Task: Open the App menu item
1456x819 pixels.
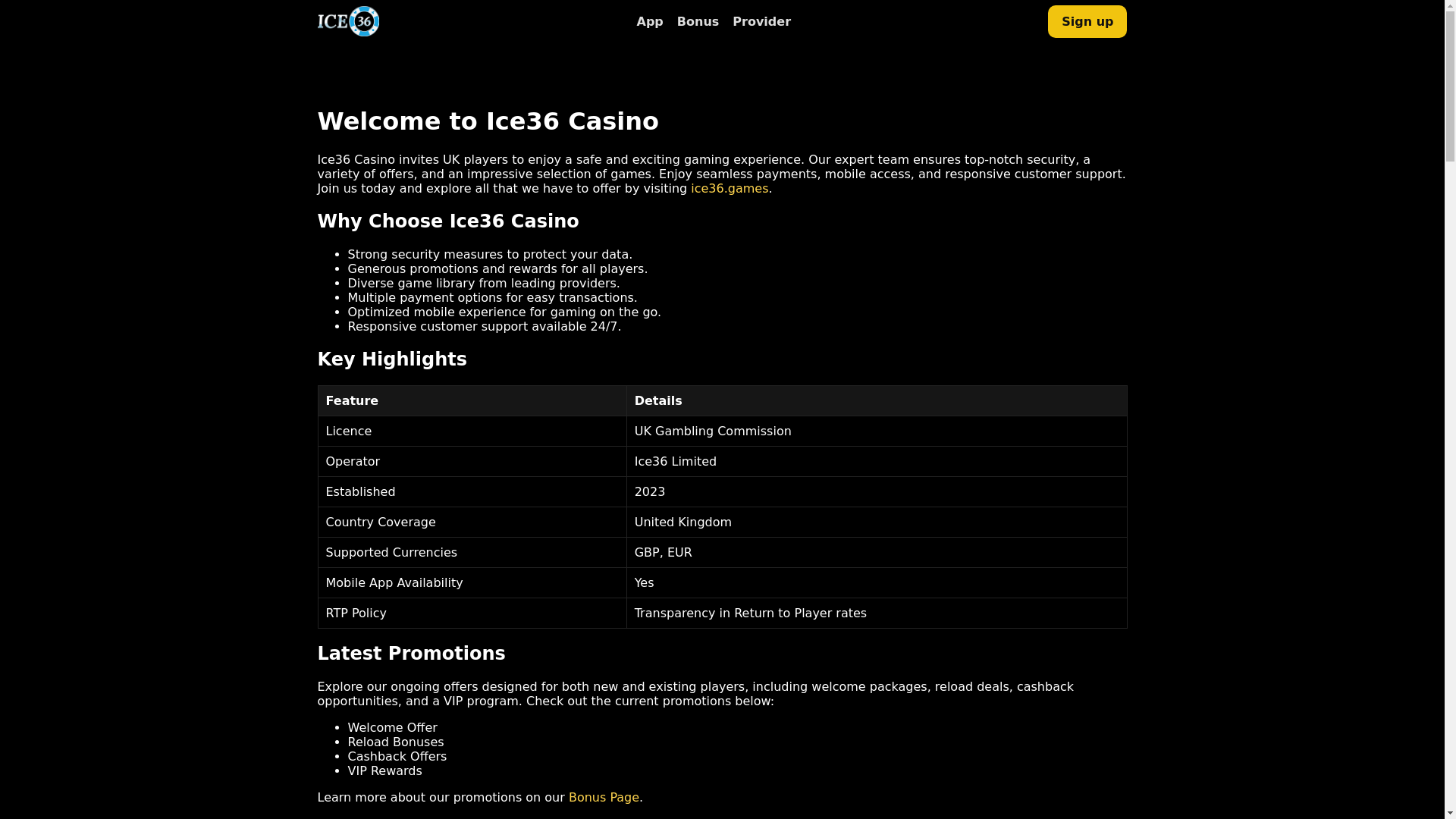Action: tap(650, 22)
